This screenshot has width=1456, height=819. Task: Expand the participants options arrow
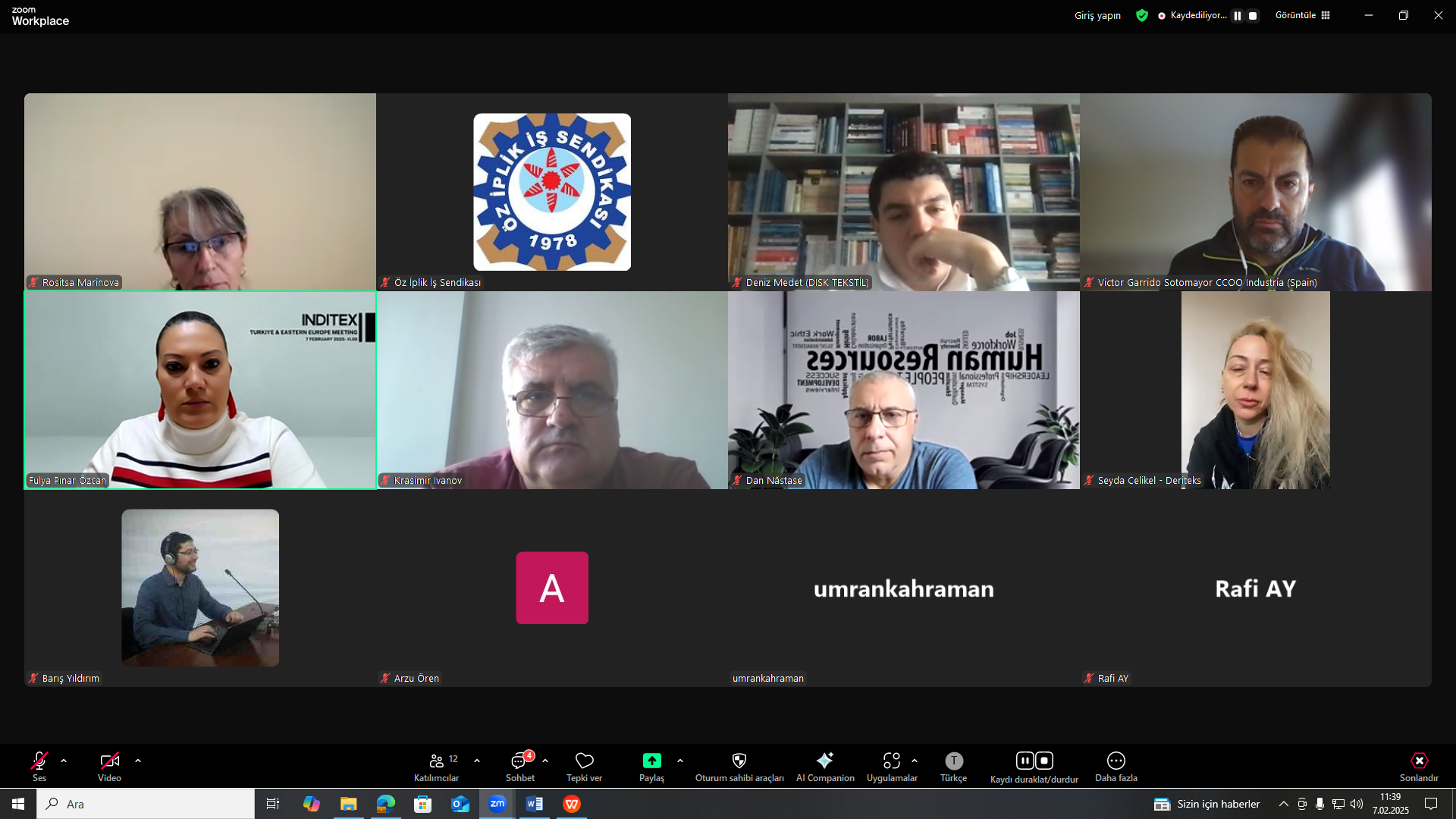(477, 761)
